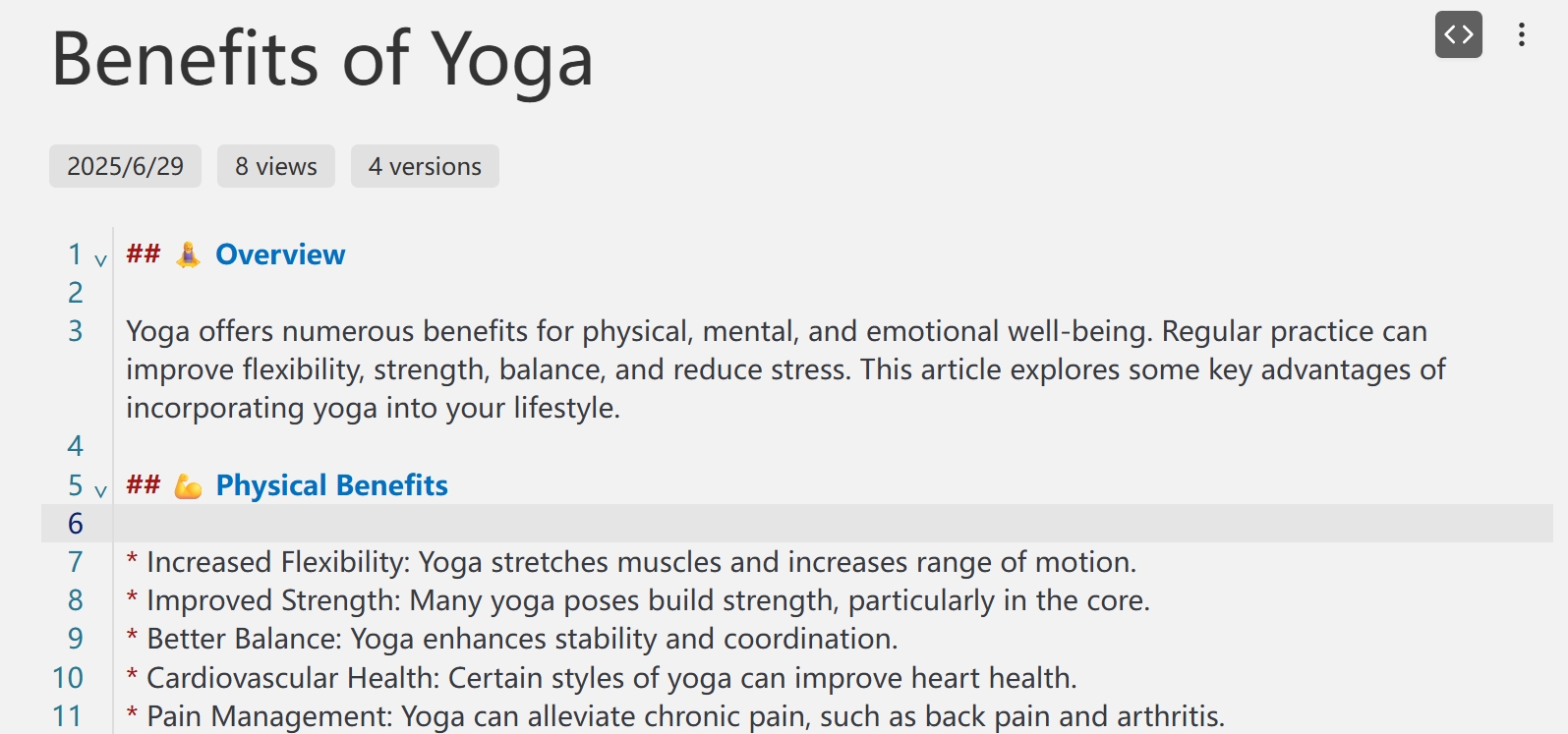
Task: Click the Cardiovascular Health bullet line
Action: coord(602,678)
